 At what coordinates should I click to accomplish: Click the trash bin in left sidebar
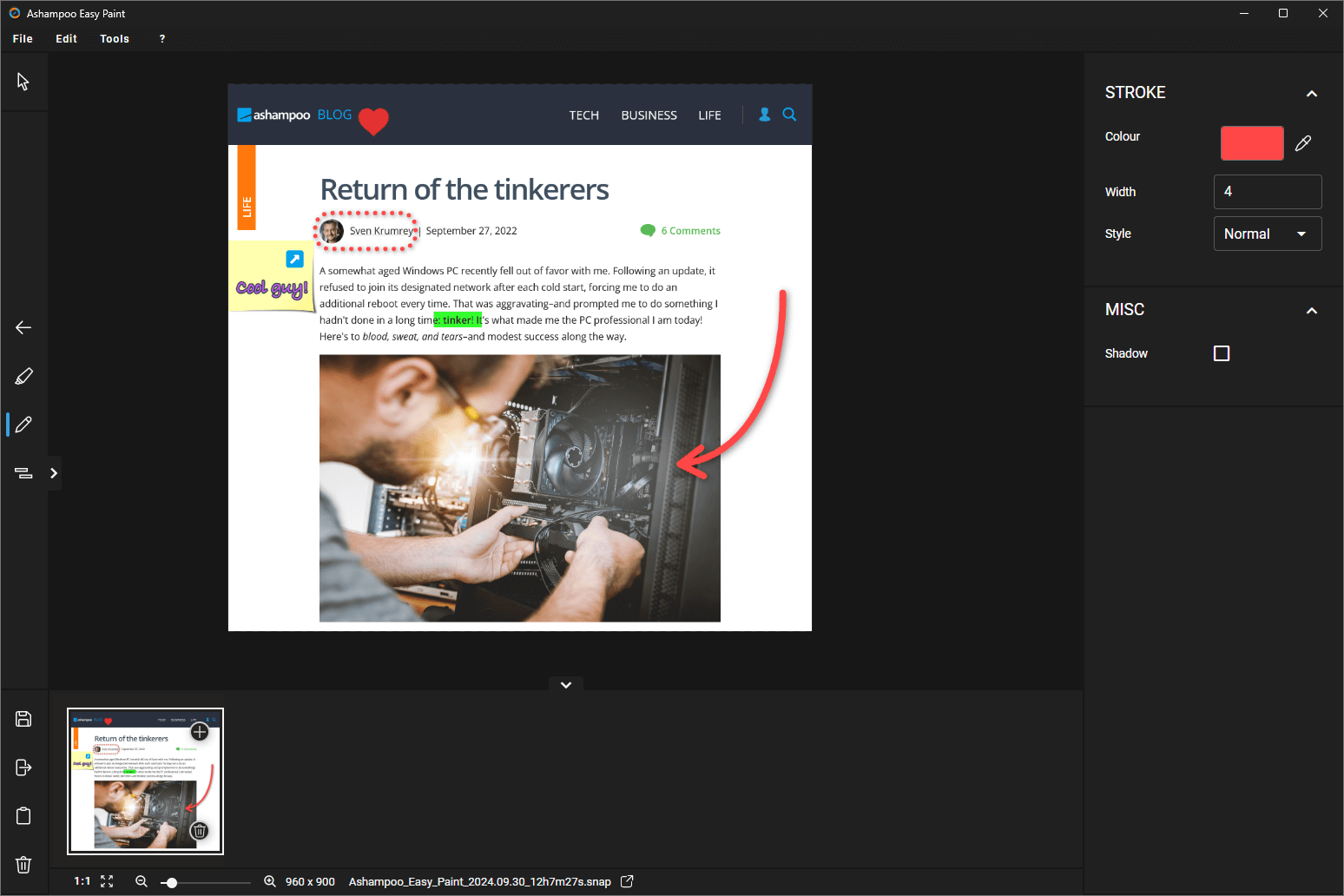tap(23, 865)
